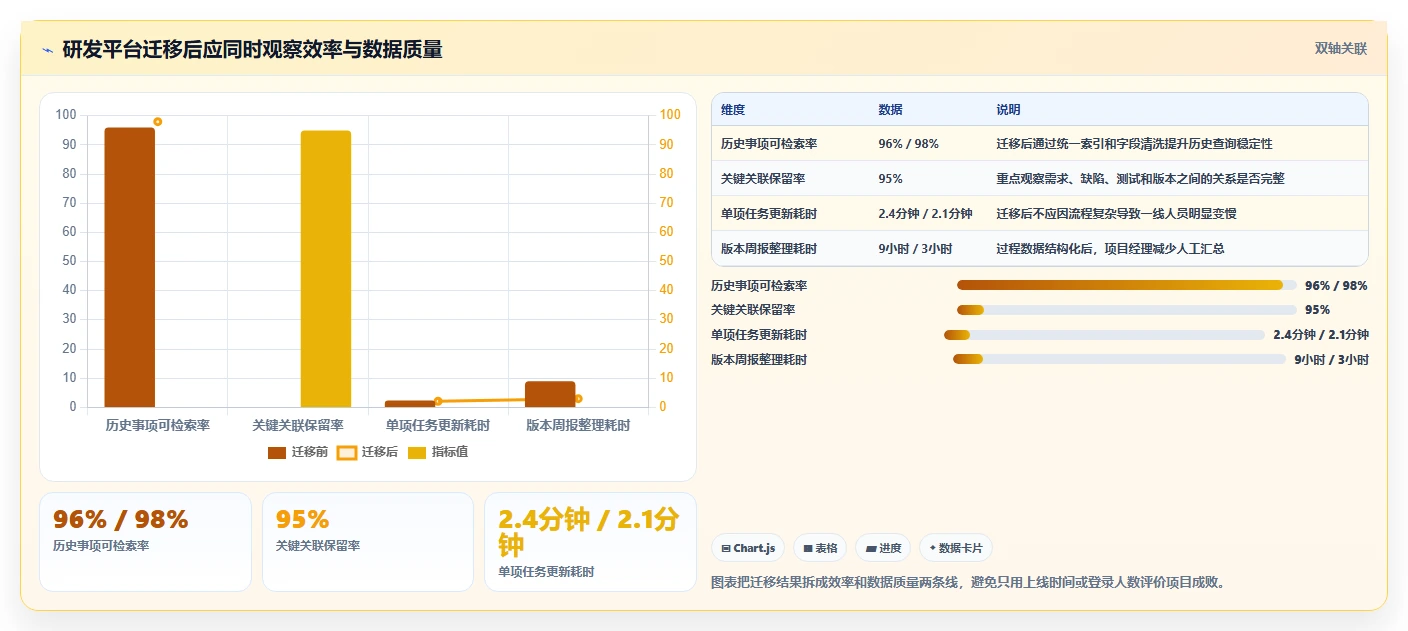This screenshot has height=631, width=1408.
Task: Click 历史事项可检索率 in the table
Action: coord(769,144)
